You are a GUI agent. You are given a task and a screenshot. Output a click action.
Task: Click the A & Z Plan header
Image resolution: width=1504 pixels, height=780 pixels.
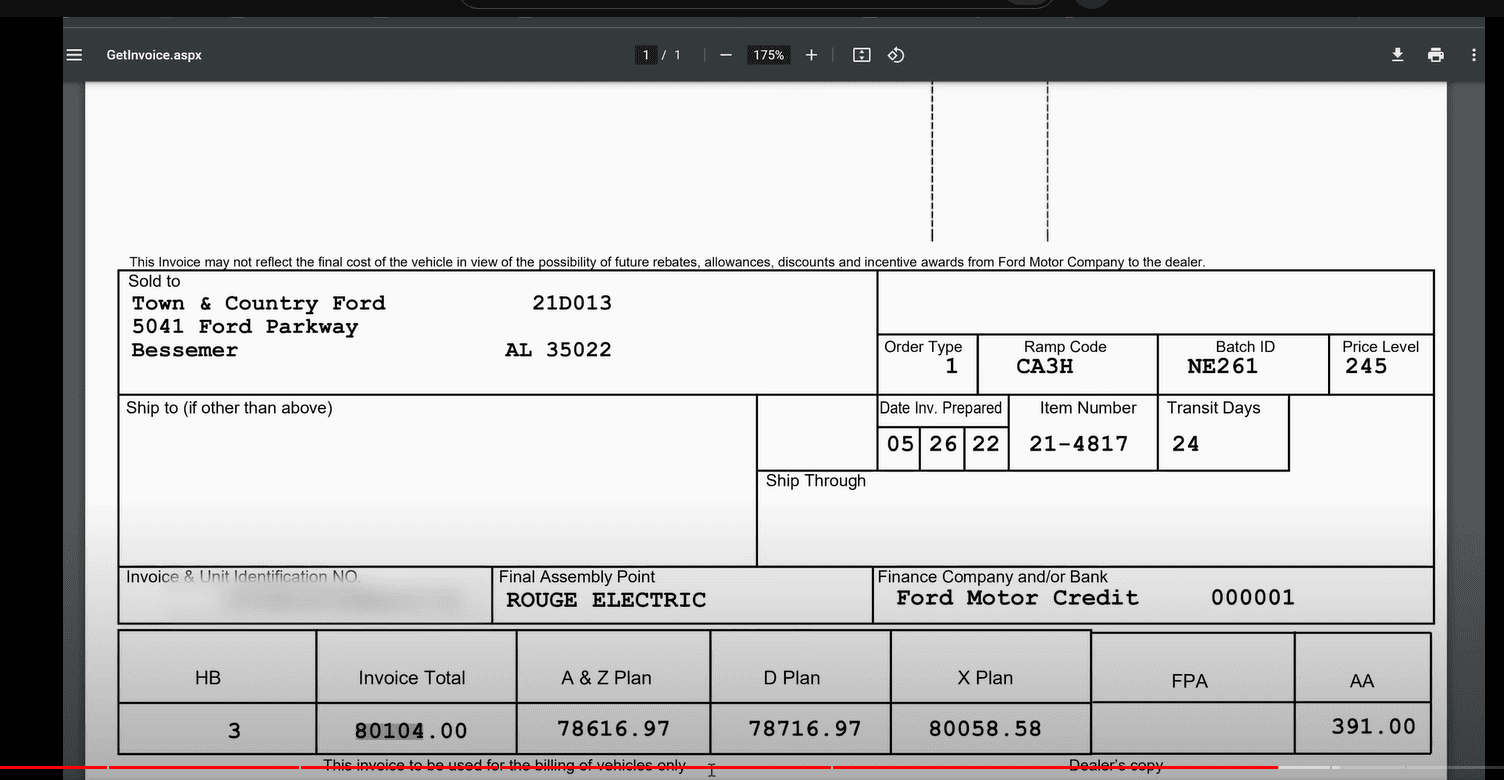607,678
